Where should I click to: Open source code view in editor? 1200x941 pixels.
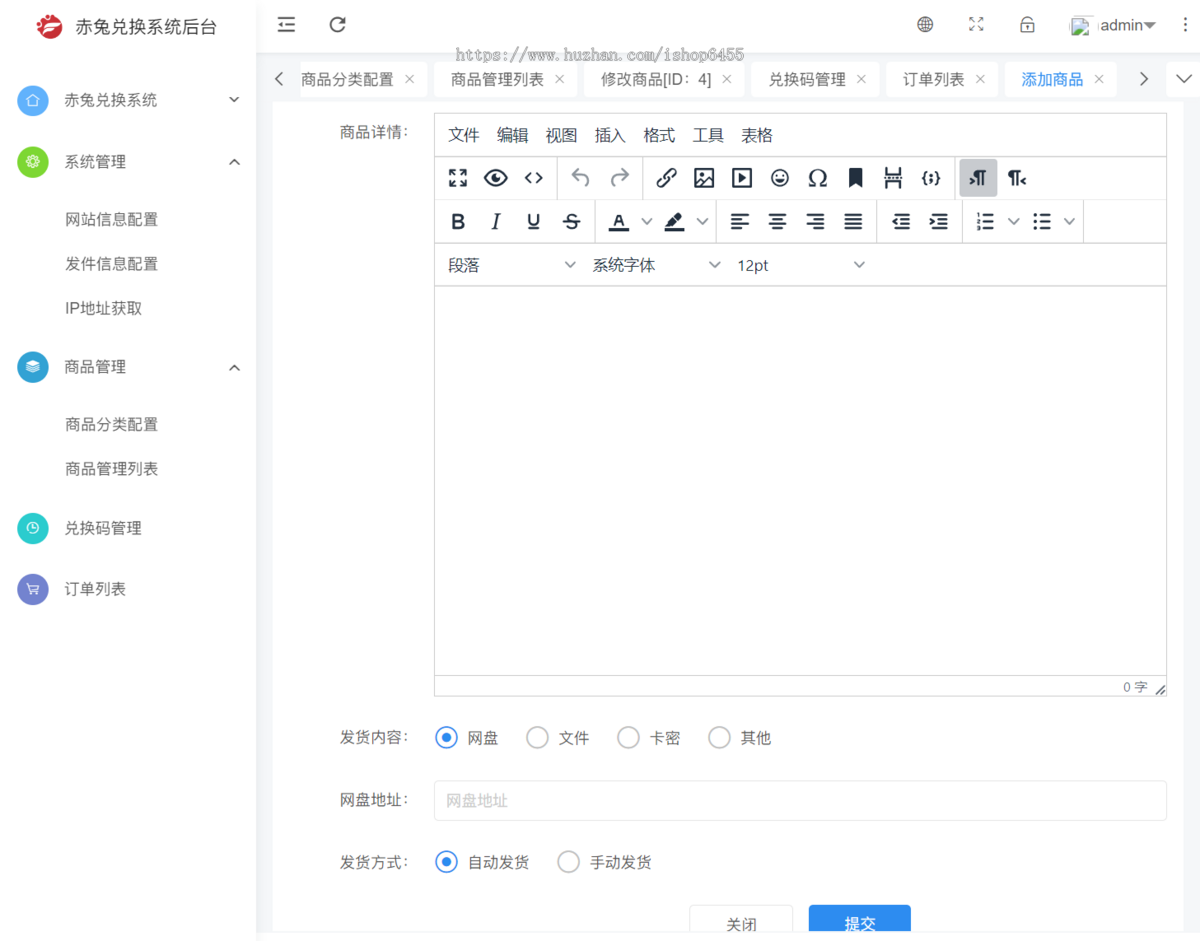(534, 178)
